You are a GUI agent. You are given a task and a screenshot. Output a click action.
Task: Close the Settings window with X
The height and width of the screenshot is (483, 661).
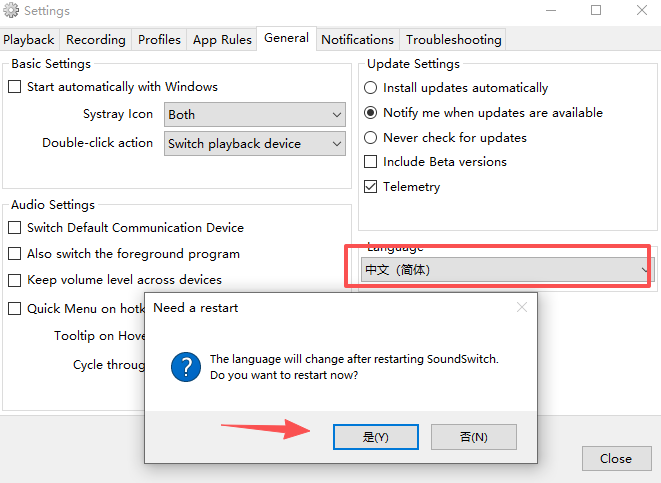tap(642, 10)
